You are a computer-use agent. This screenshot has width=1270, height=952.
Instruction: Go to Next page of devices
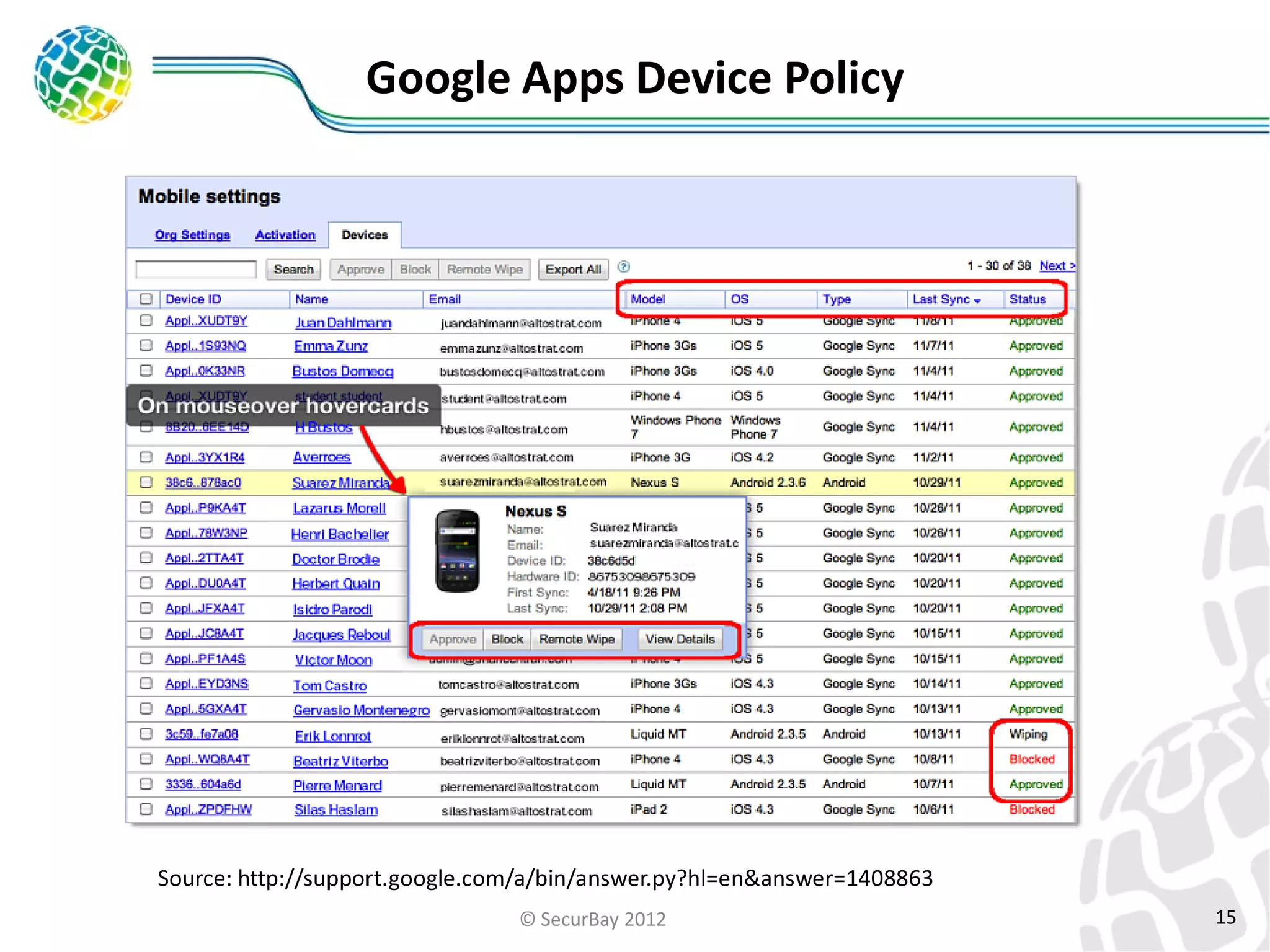tap(1057, 266)
